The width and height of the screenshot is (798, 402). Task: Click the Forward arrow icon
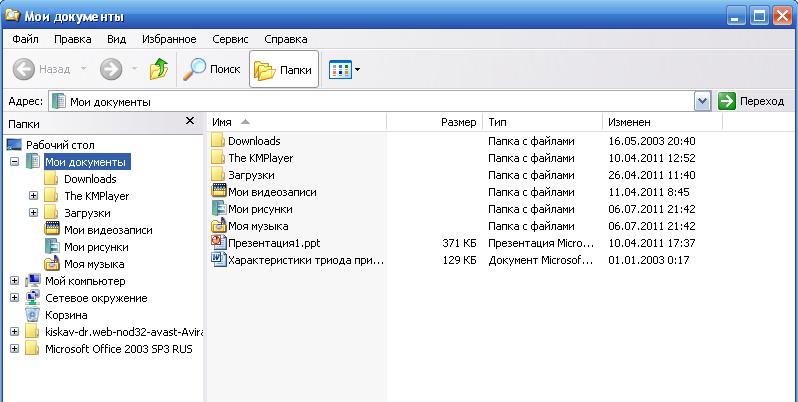click(x=111, y=69)
